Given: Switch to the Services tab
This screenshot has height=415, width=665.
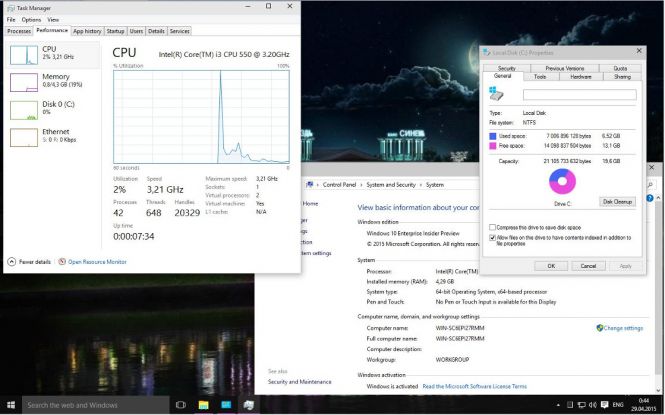Looking at the screenshot, I should 179,31.
